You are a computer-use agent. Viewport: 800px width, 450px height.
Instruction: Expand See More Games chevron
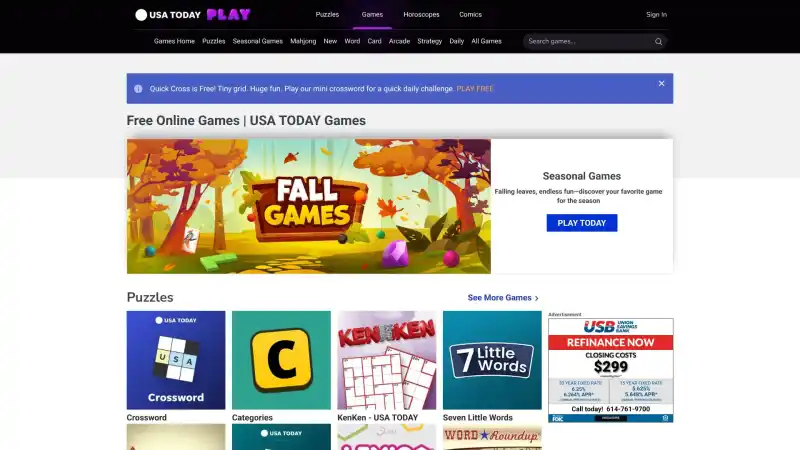(537, 298)
